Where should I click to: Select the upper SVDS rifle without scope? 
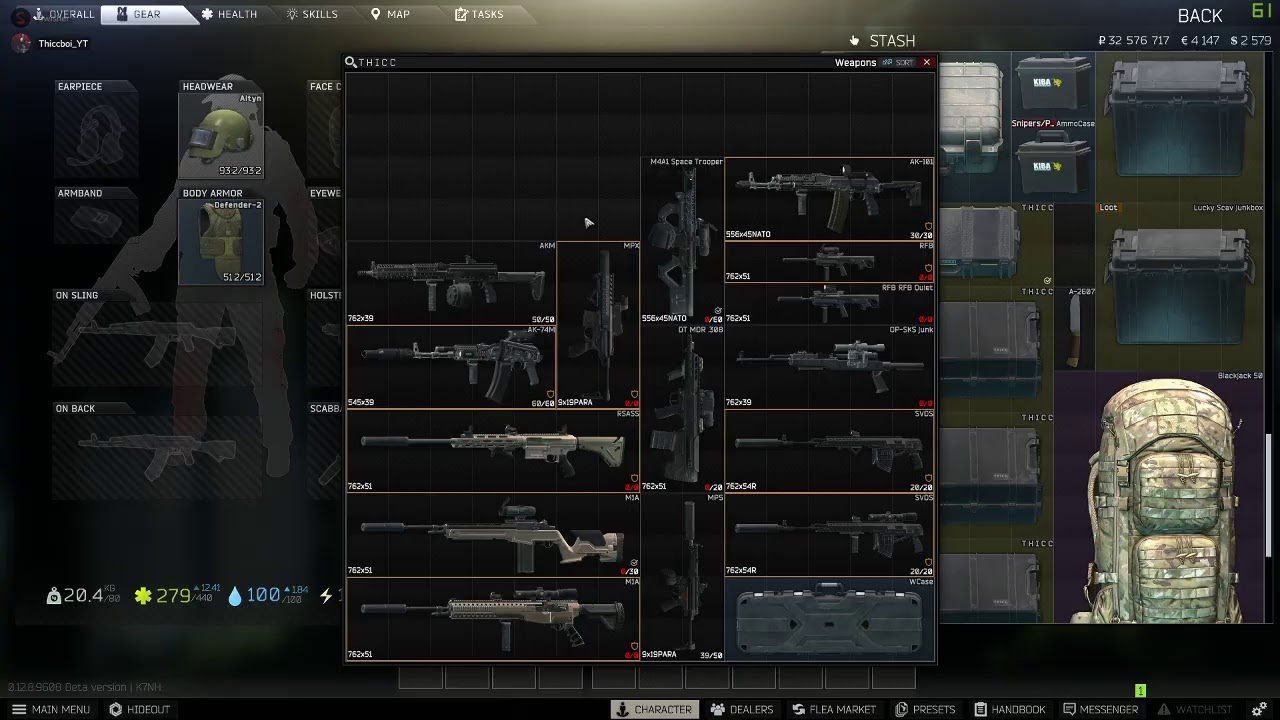(x=829, y=450)
